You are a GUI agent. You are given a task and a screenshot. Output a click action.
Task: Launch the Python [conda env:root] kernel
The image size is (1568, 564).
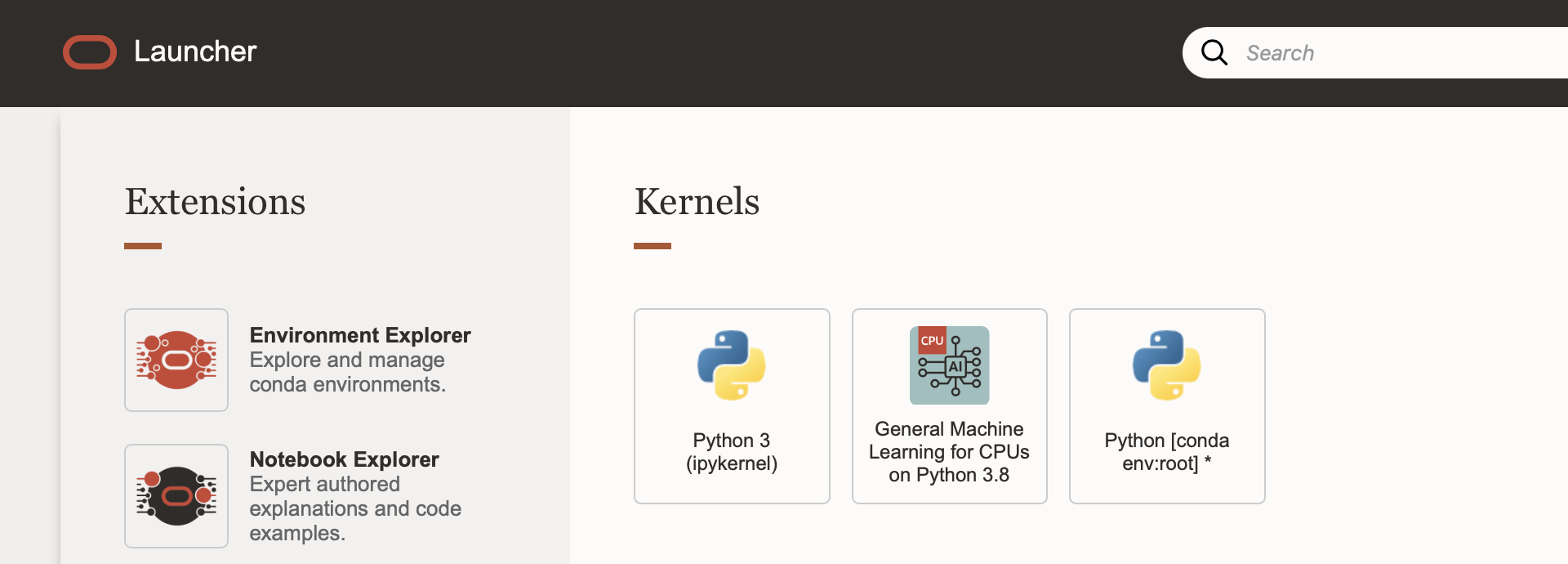click(1166, 406)
